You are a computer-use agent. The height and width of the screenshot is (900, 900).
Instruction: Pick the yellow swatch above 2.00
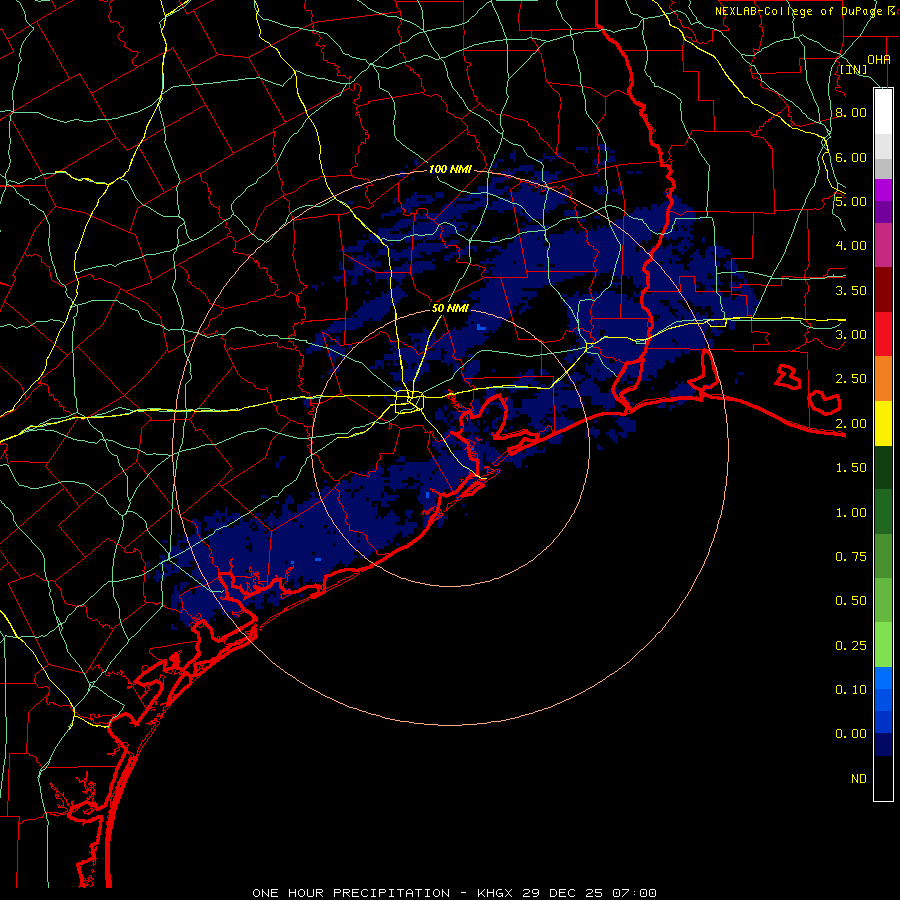pos(883,424)
